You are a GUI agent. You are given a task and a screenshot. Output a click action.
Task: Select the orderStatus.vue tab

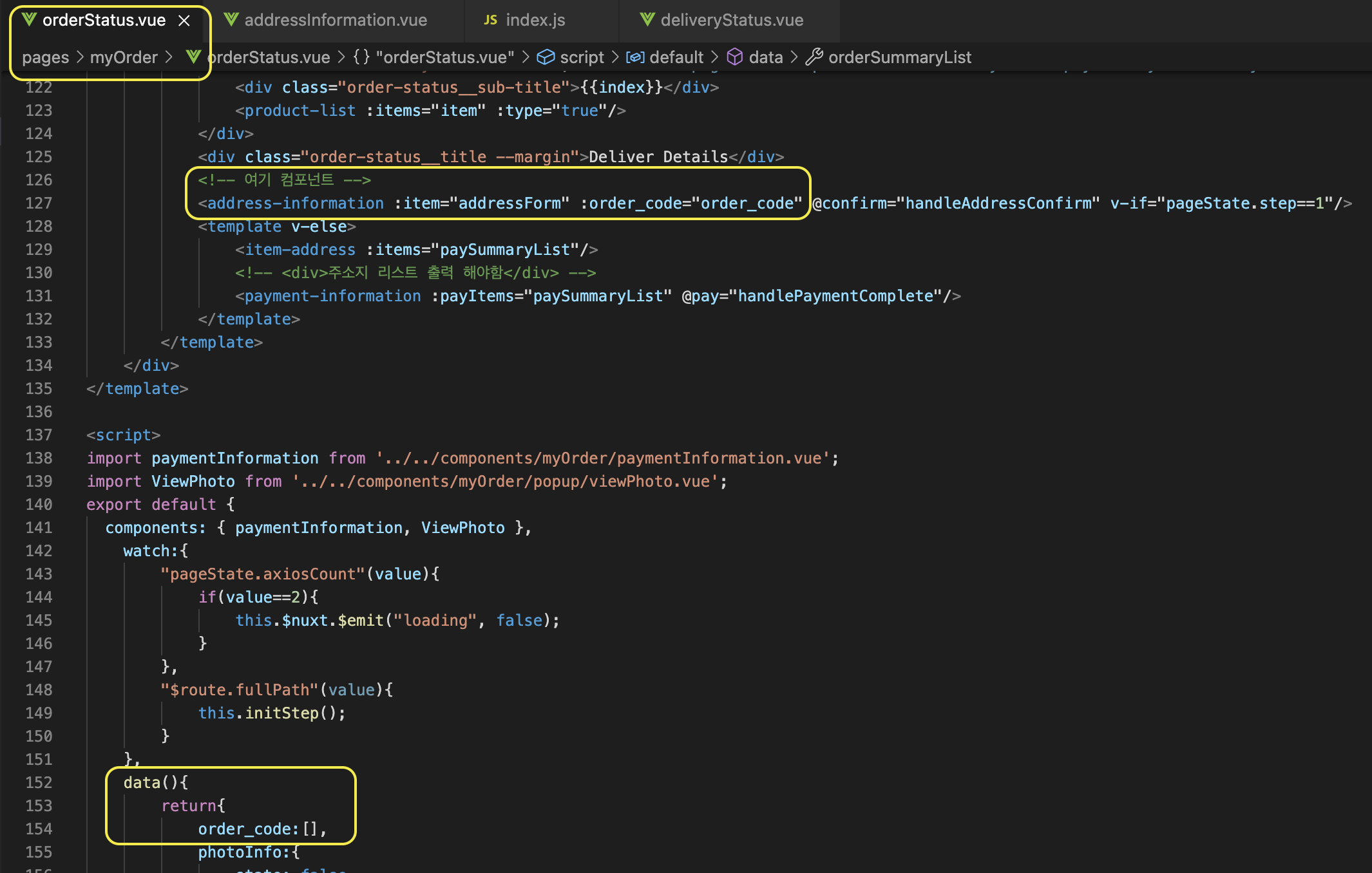pyautogui.click(x=104, y=20)
